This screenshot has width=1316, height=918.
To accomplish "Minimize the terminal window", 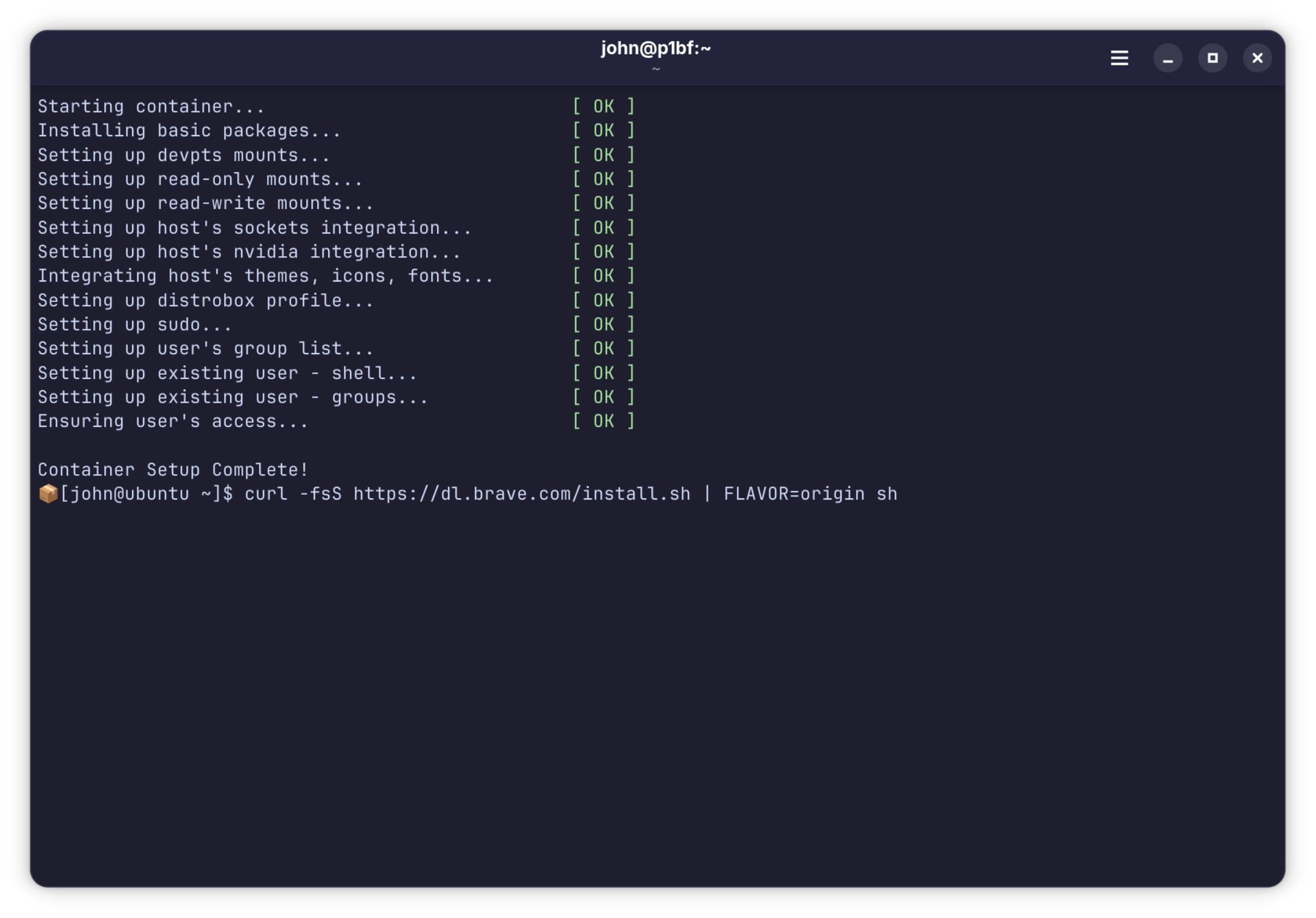I will (x=1167, y=58).
